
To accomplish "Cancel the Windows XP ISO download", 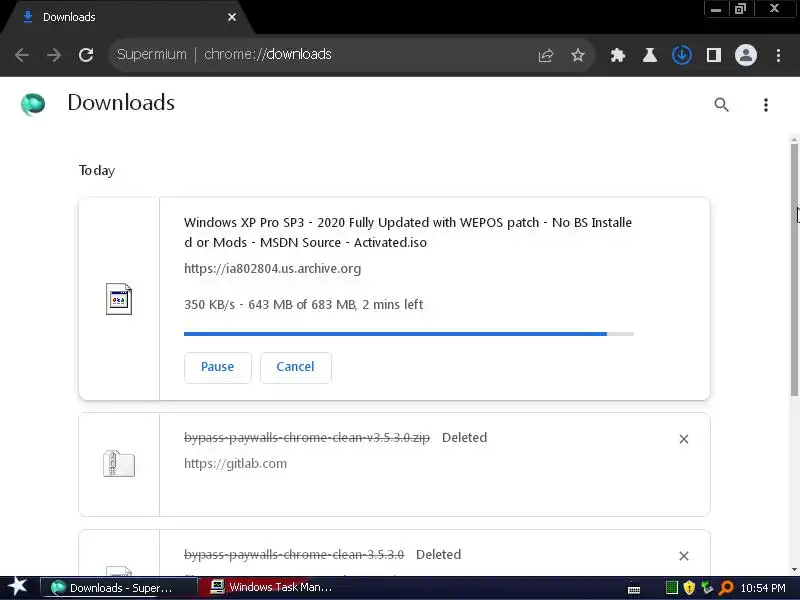I will (x=296, y=367).
